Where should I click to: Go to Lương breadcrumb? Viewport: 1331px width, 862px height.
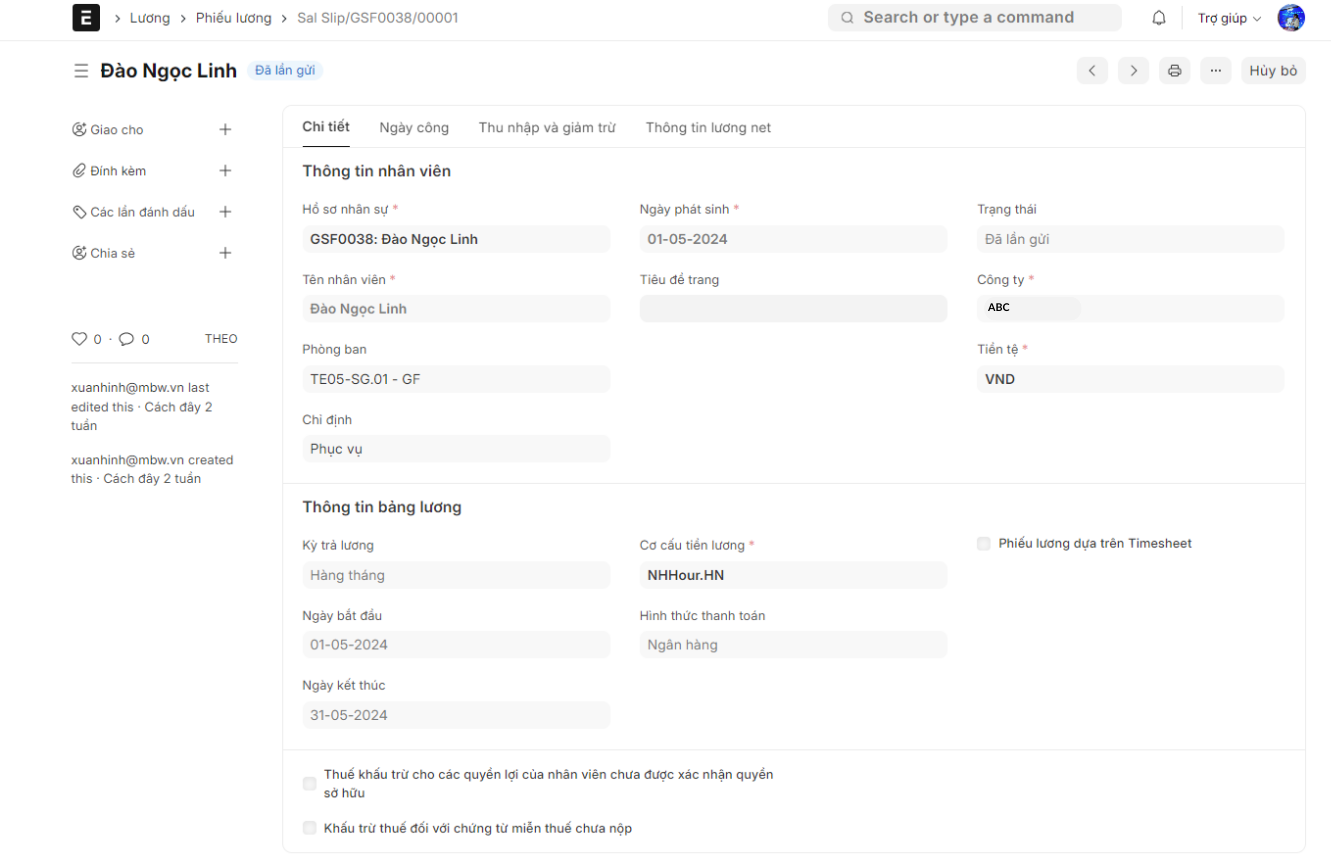(150, 18)
